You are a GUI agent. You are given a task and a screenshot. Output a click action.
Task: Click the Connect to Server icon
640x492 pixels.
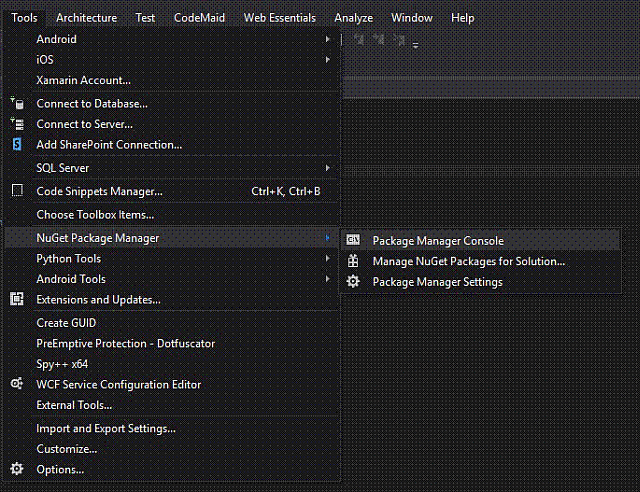[16, 124]
